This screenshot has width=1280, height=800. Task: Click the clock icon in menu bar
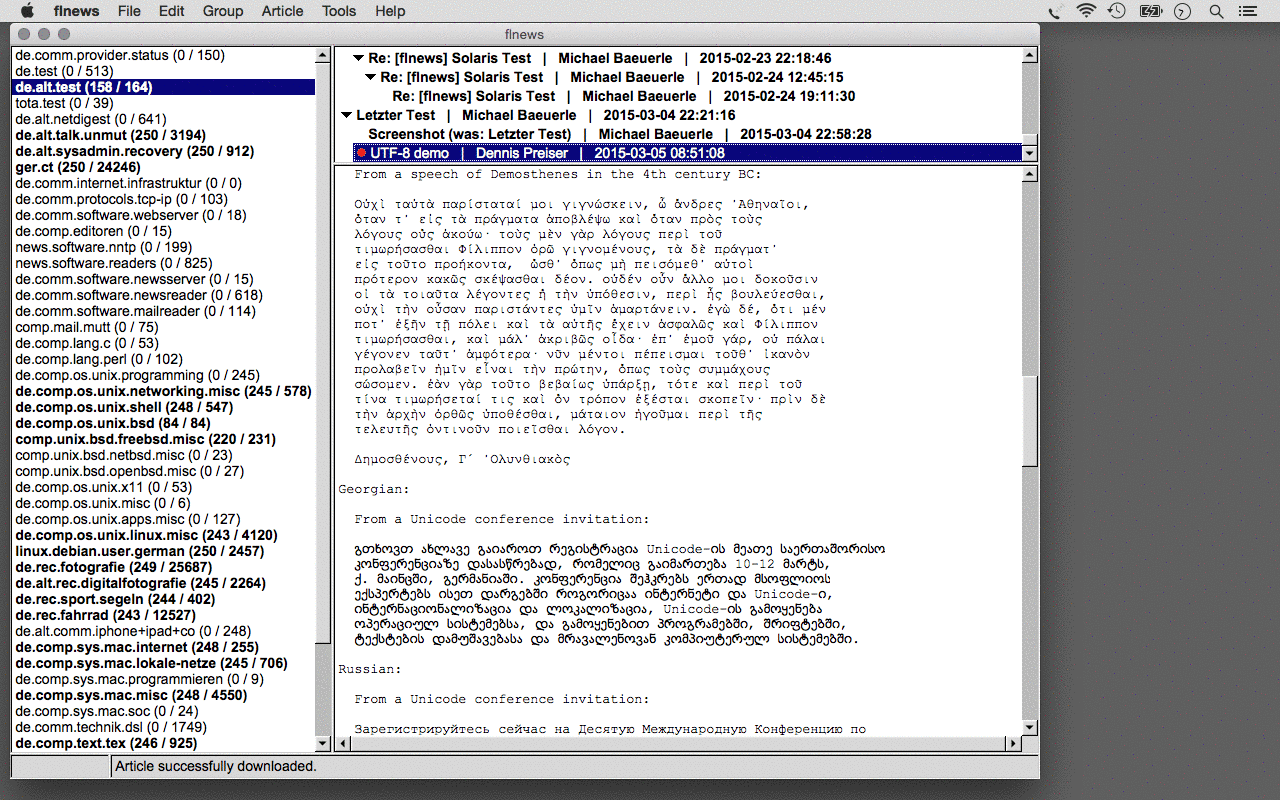coord(1183,11)
